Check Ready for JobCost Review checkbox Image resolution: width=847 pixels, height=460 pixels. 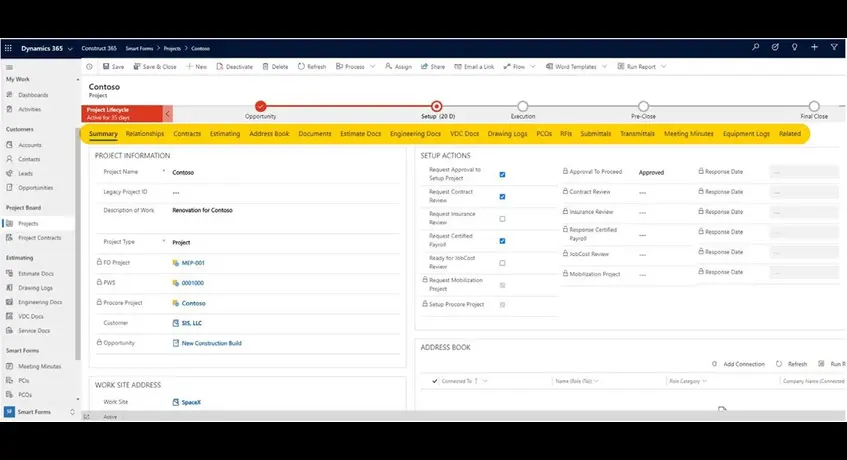[x=502, y=263]
